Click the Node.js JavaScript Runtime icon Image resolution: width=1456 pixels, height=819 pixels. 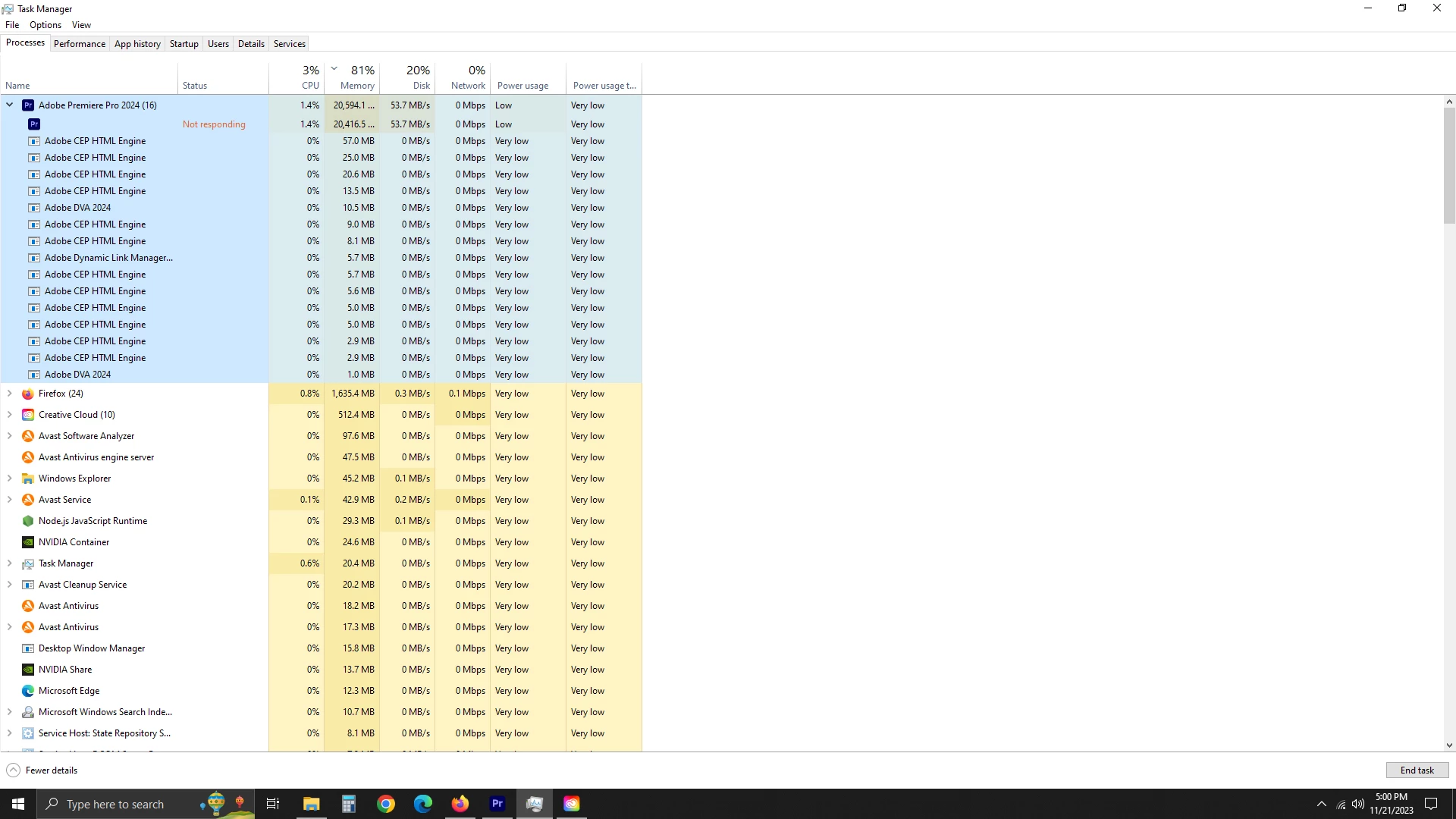pos(28,521)
